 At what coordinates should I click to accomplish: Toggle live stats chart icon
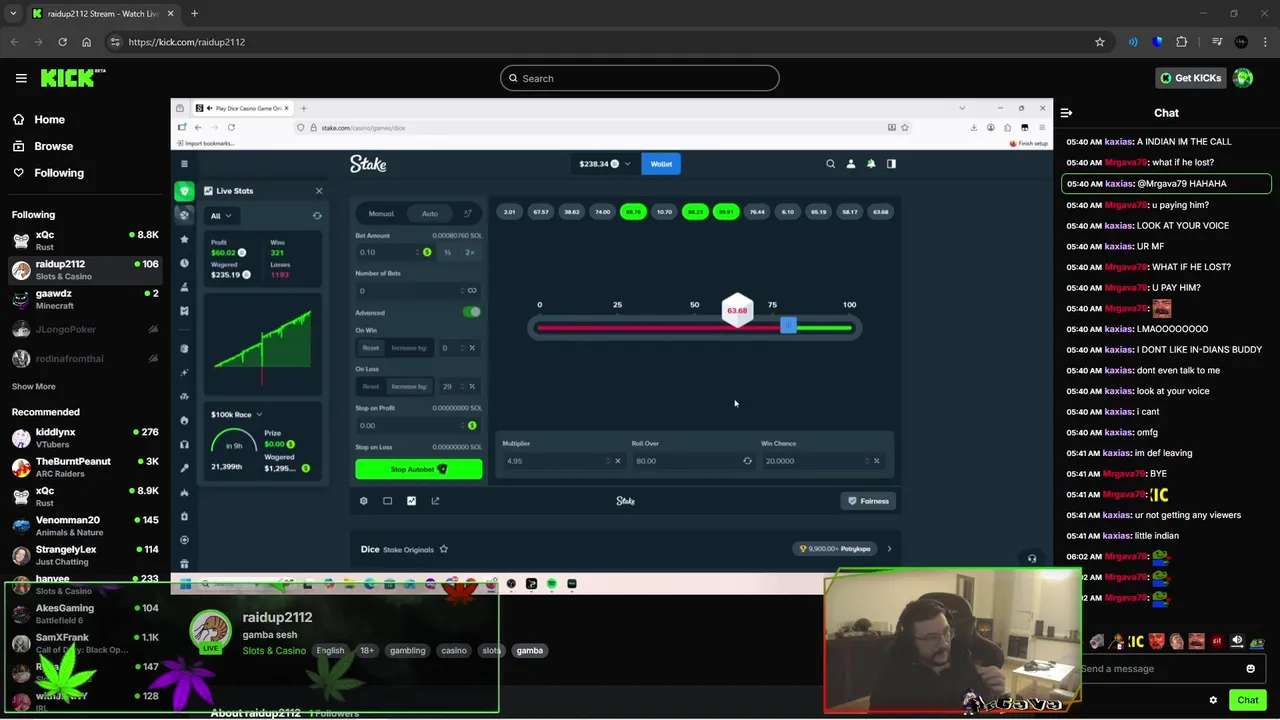(x=411, y=501)
